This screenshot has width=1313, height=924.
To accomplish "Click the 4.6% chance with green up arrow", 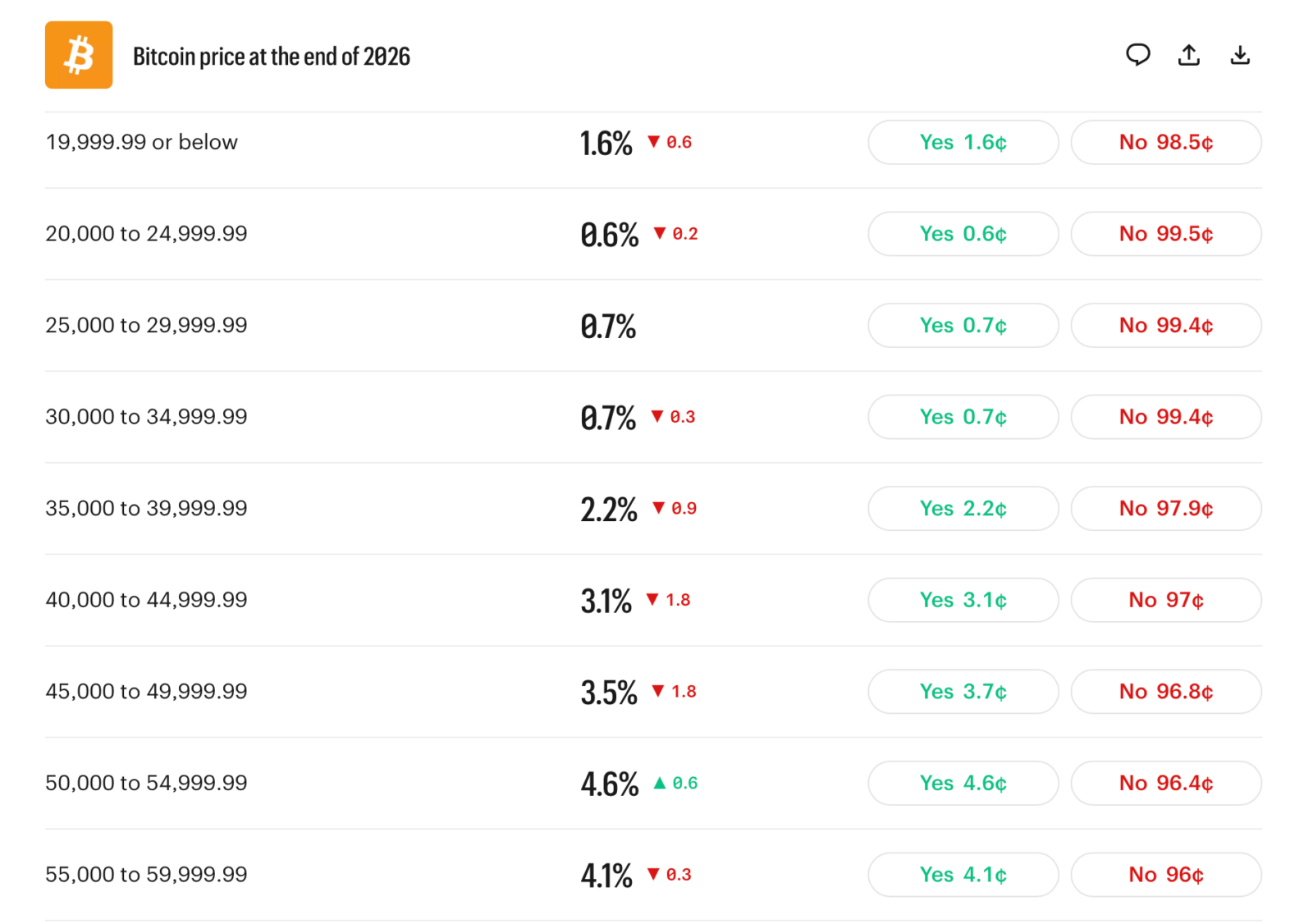I will [609, 784].
